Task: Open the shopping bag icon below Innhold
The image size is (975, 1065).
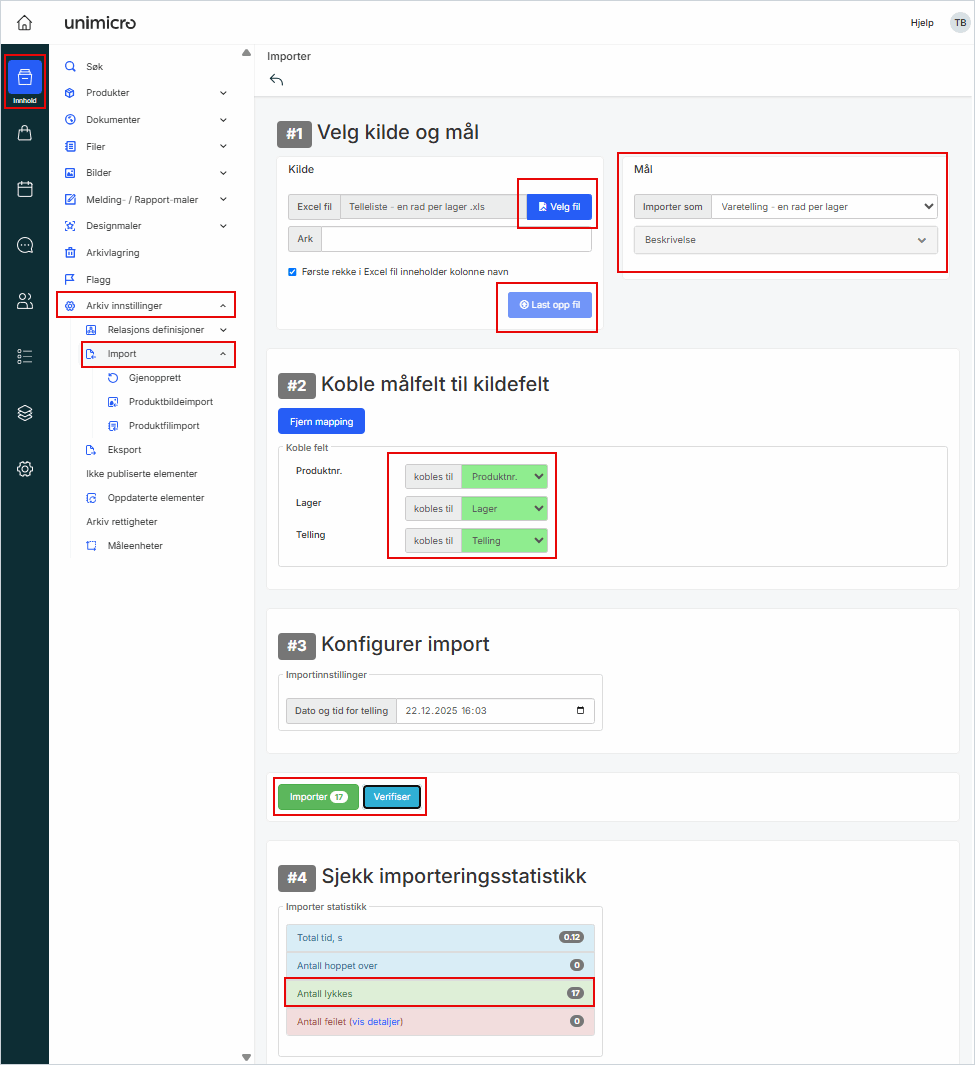Action: click(x=24, y=133)
